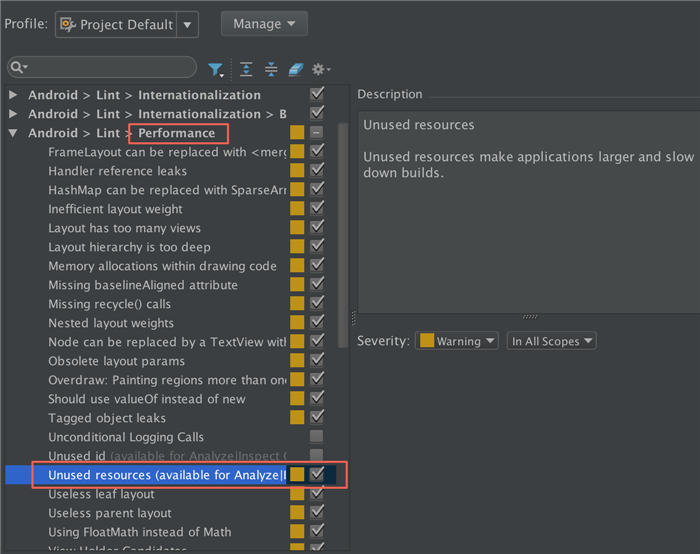The width and height of the screenshot is (700, 554).
Task: Click the search magnifier icon
Action: [x=18, y=68]
